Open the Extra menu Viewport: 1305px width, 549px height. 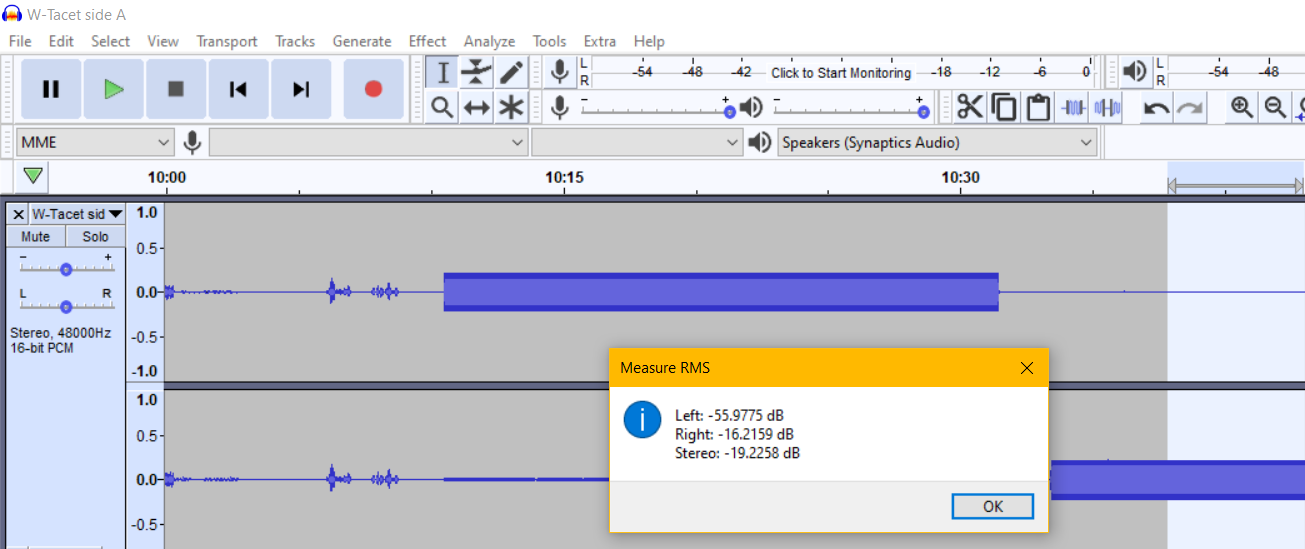600,41
